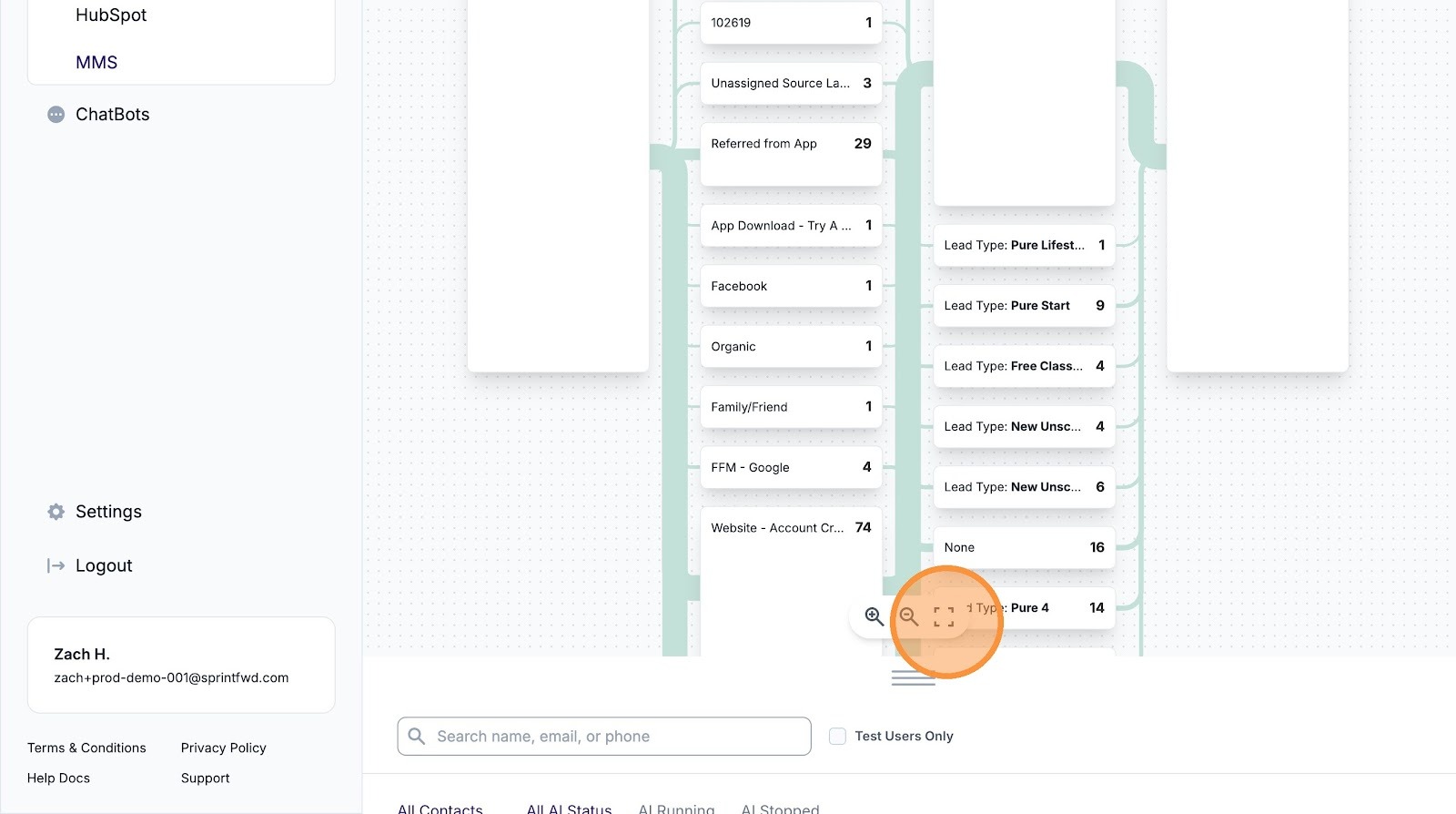
Task: Fit diagram to view icon
Action: (944, 616)
